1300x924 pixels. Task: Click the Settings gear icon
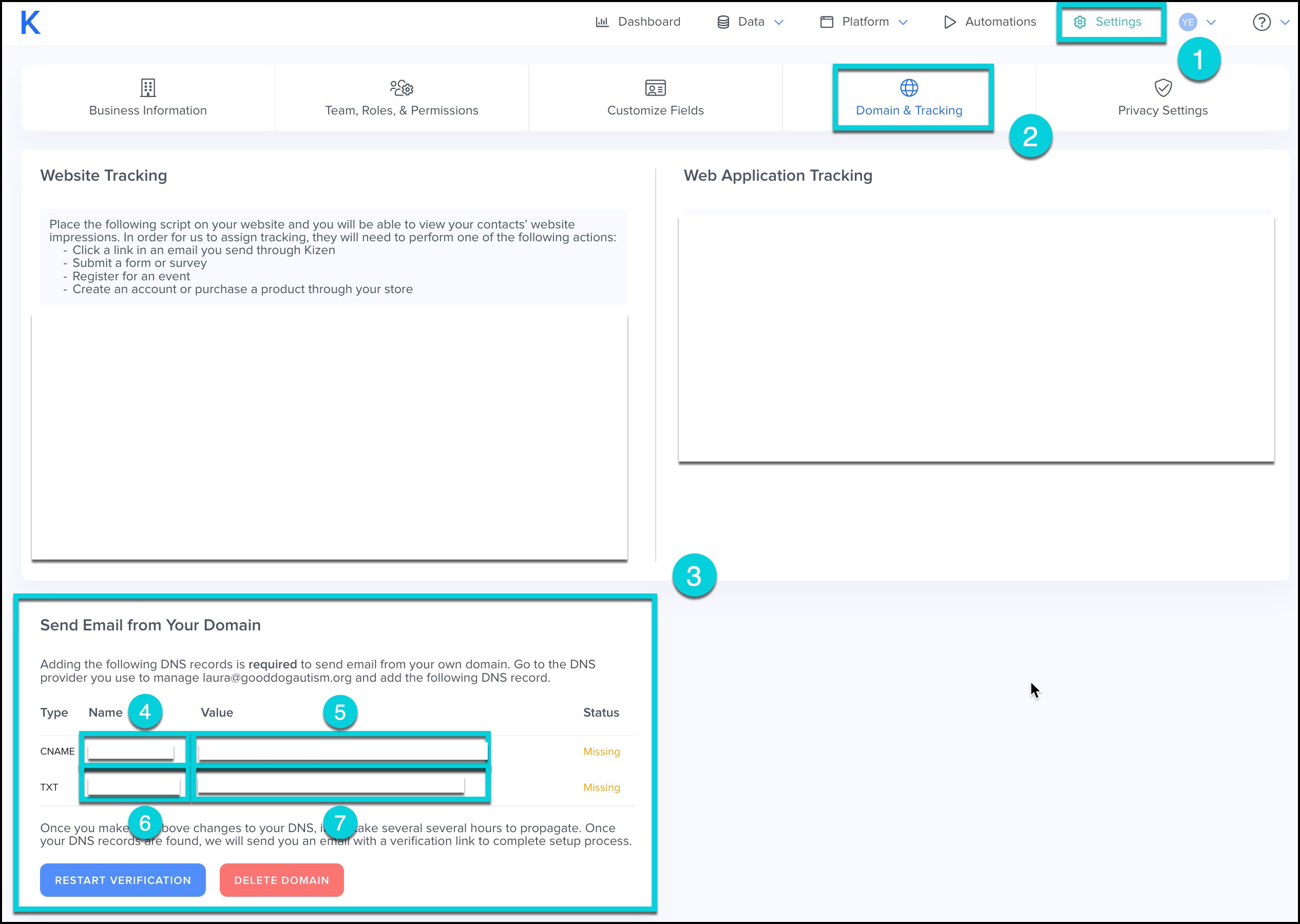(1079, 22)
